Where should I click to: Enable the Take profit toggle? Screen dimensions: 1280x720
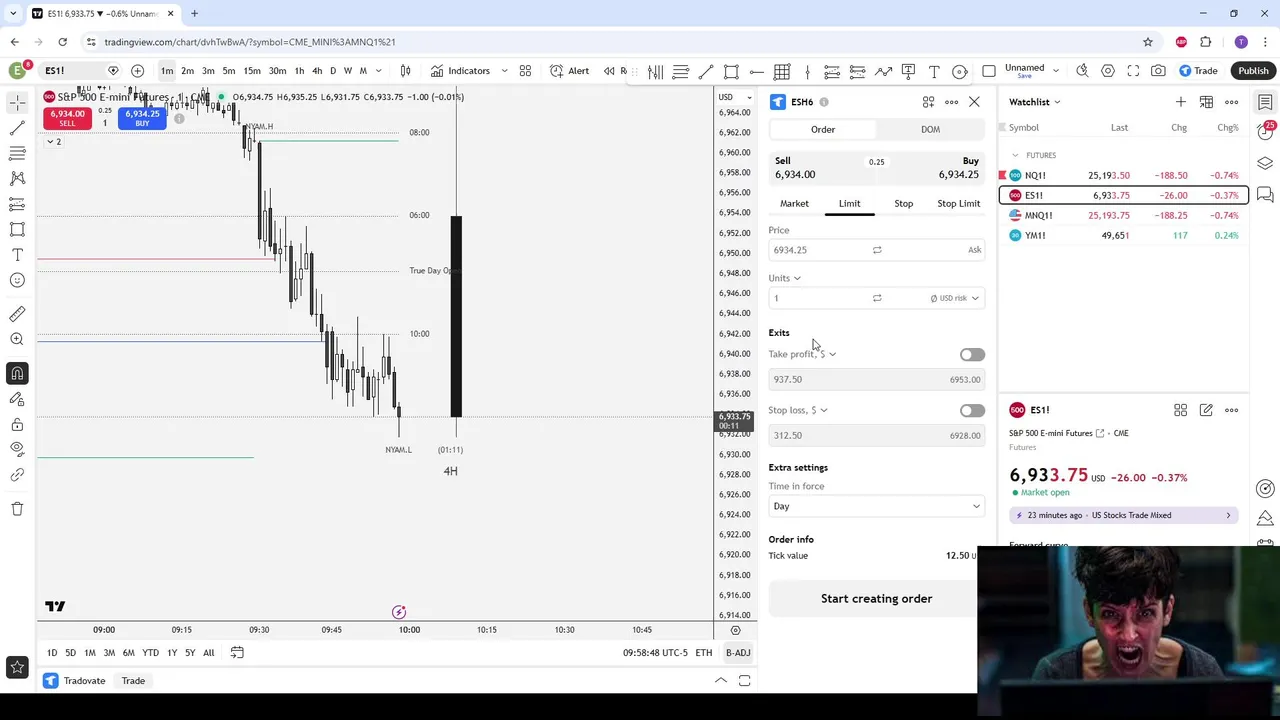click(972, 355)
